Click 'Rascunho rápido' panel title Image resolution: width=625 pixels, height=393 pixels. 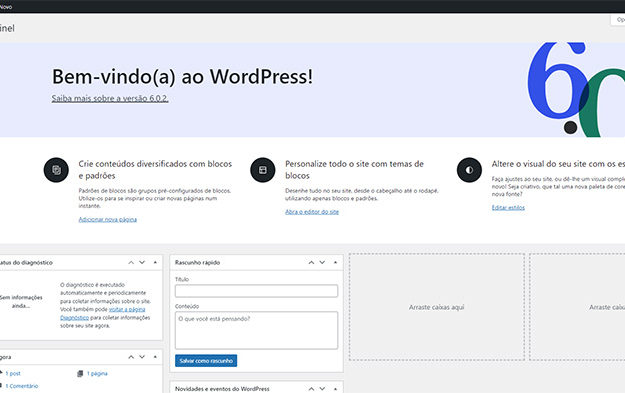click(197, 262)
